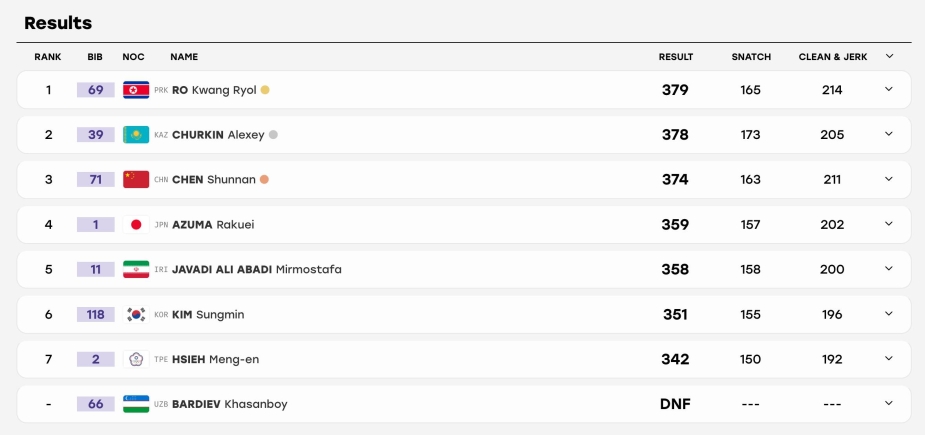Expand all rows using the header chevron
925x435 pixels.
[x=889, y=56]
